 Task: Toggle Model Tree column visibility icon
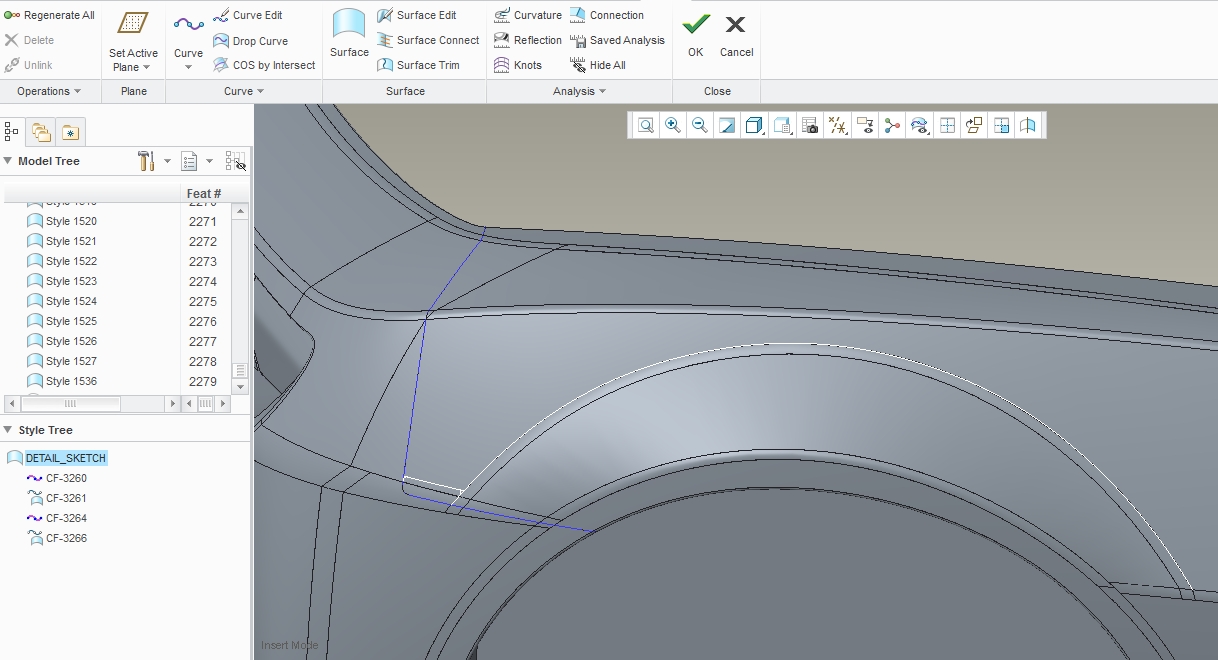236,161
